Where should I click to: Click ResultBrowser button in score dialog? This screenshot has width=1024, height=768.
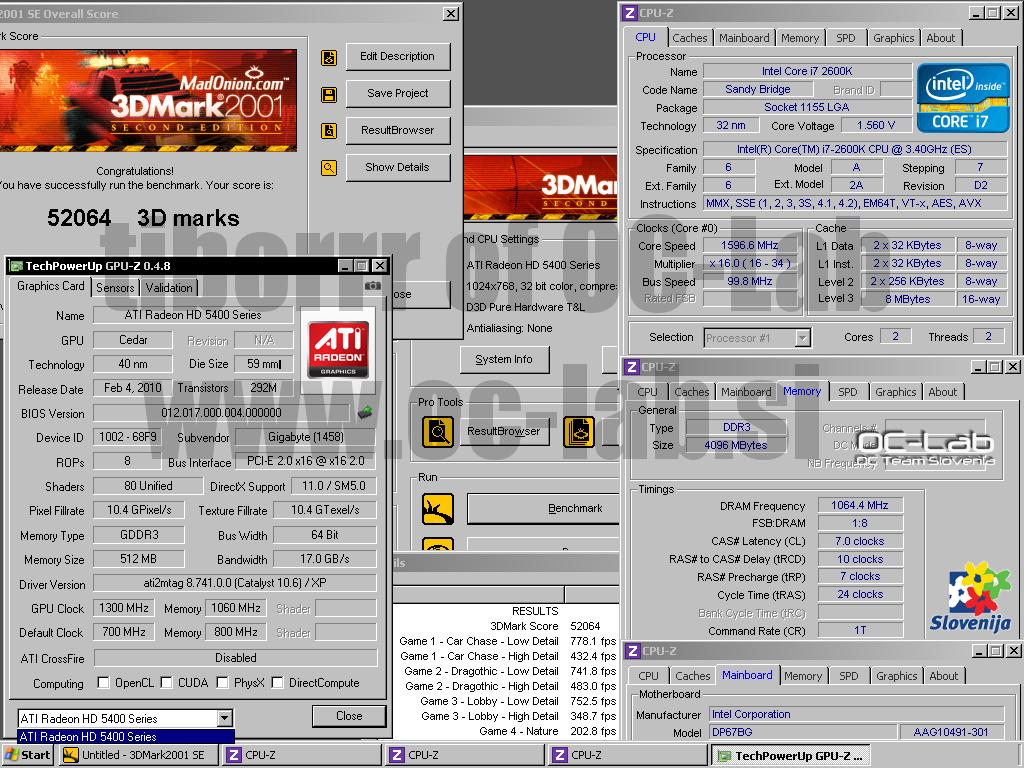397,130
